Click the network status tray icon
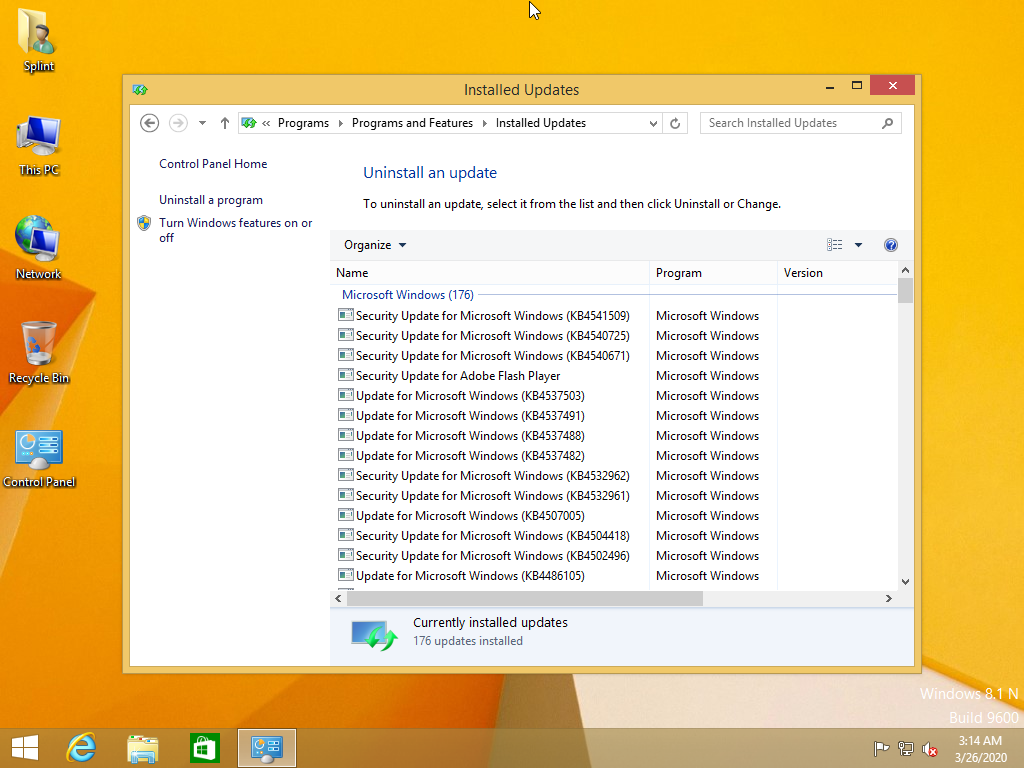 [x=906, y=749]
